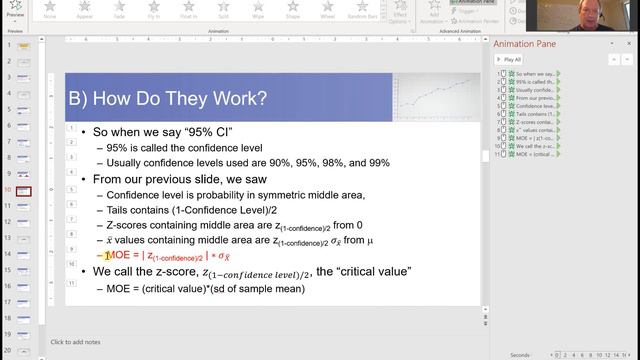Click the star icon of animation 8

tap(511, 130)
